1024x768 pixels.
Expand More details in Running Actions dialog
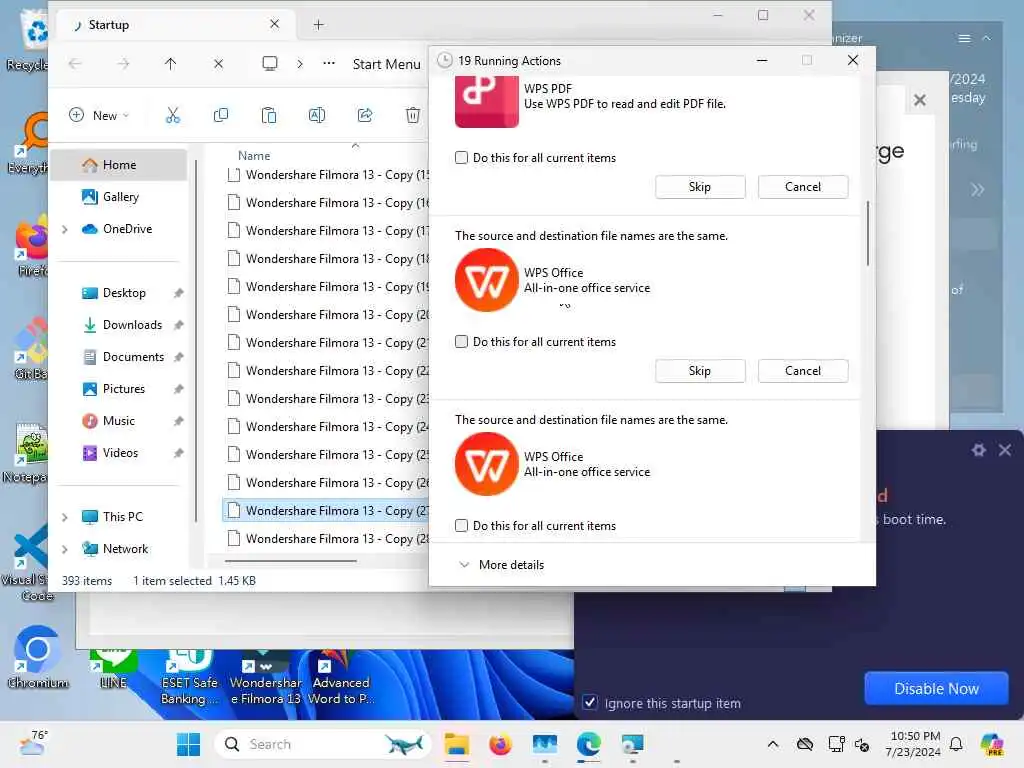click(502, 565)
